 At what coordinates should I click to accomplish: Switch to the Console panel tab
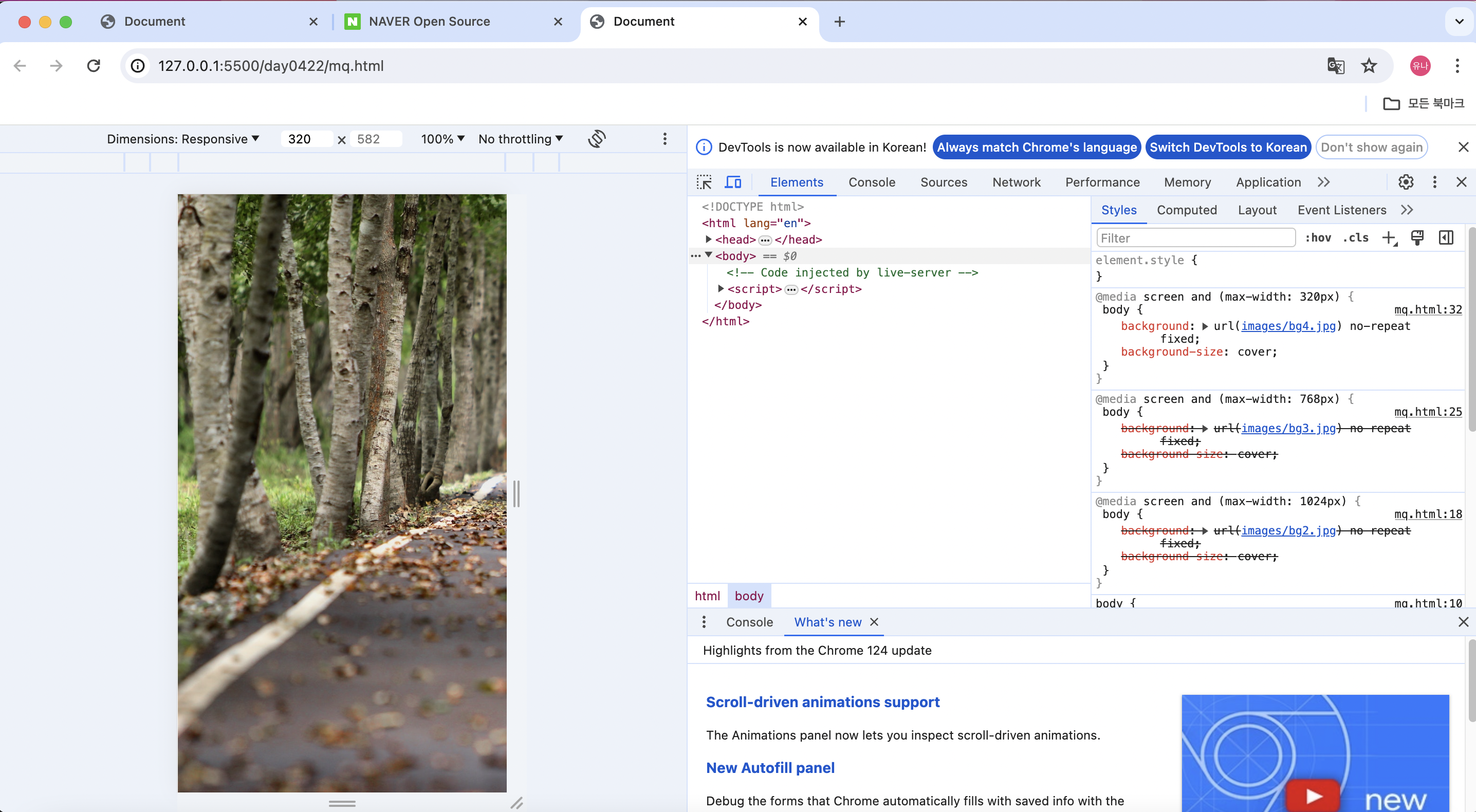(872, 182)
